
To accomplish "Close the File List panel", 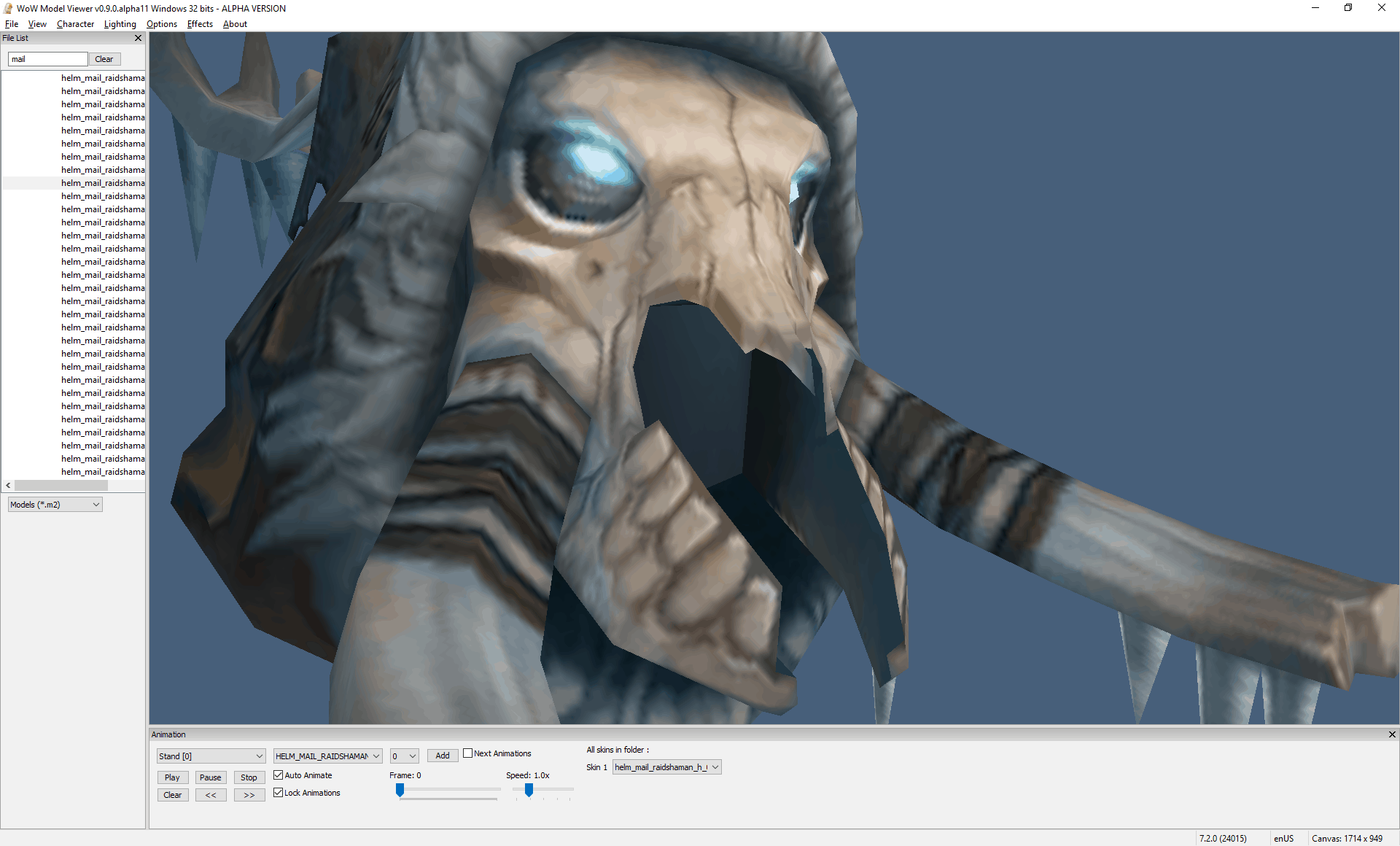I will (138, 38).
